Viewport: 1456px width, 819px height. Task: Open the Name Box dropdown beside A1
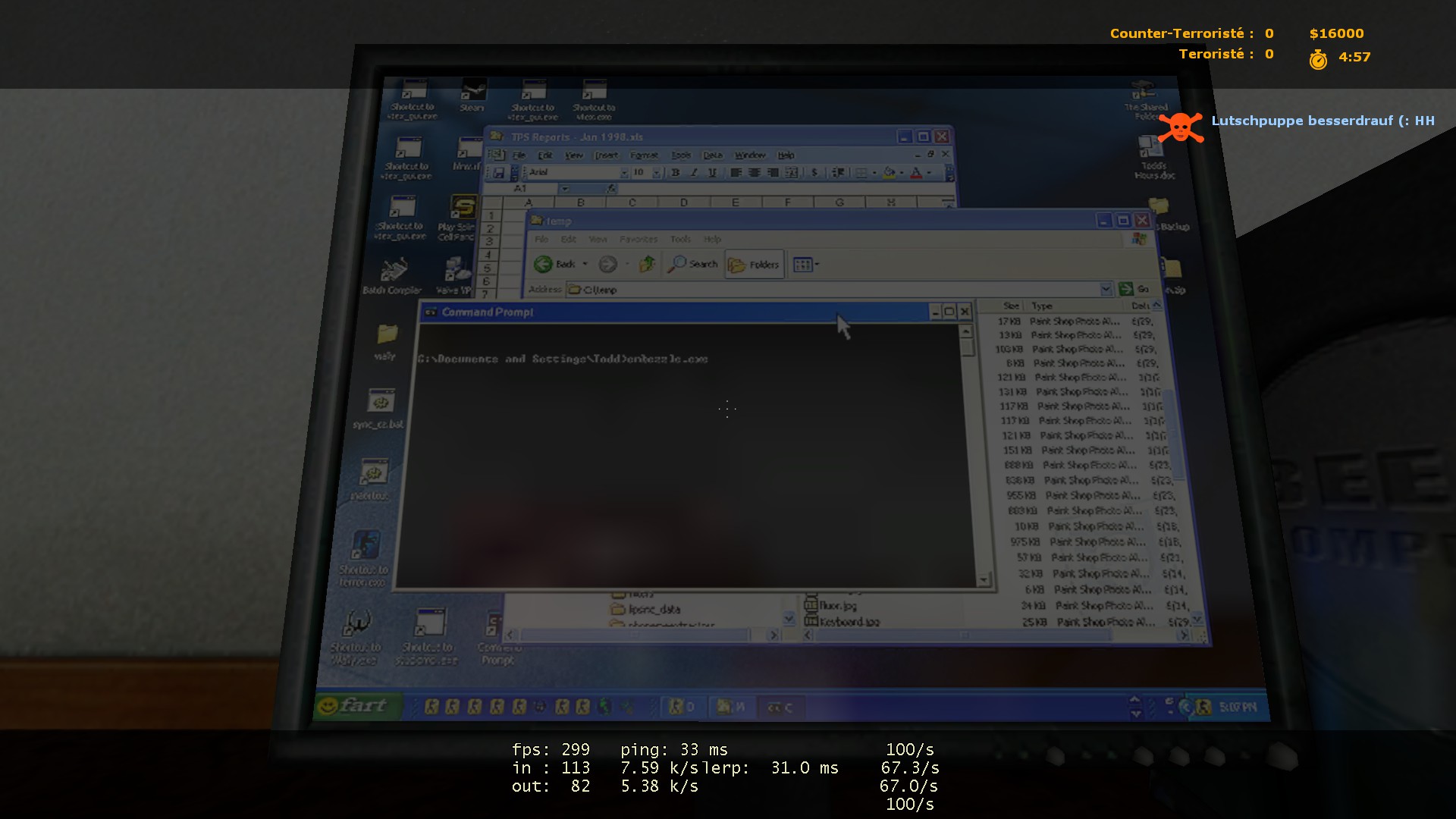click(564, 189)
